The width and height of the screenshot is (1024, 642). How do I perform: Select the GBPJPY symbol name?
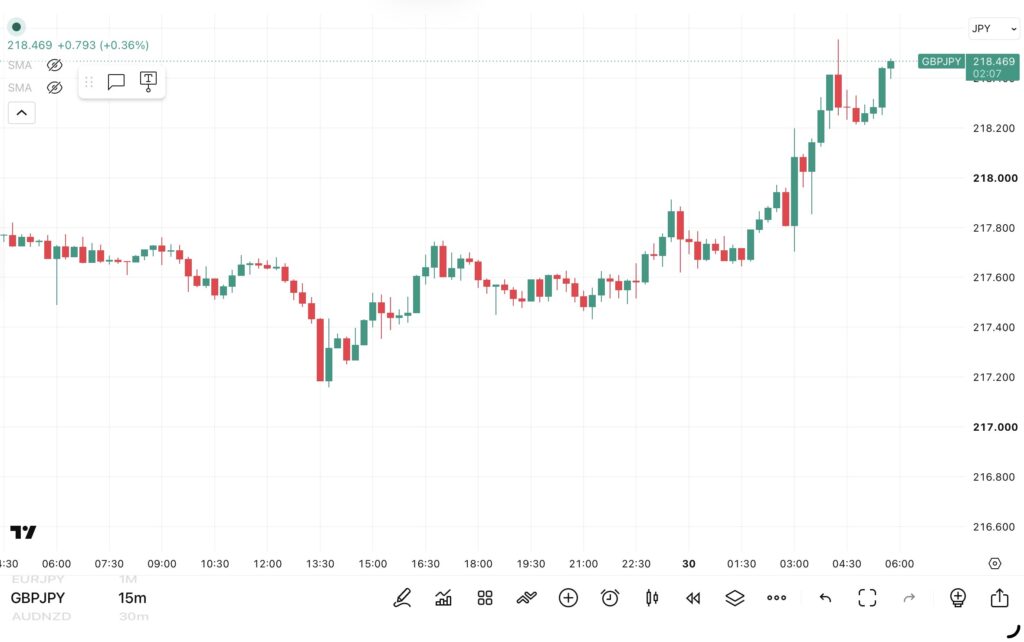[x=38, y=598]
